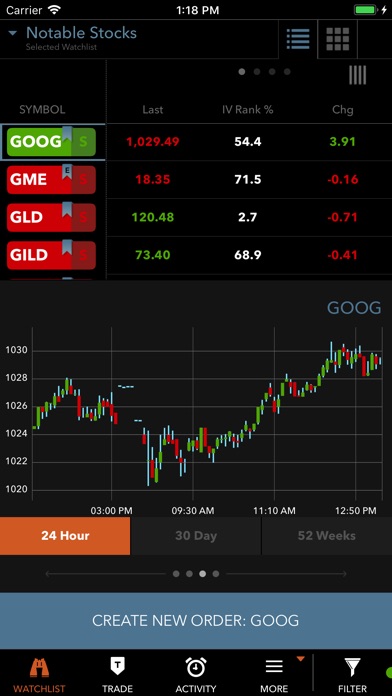The height and width of the screenshot is (696, 392).
Task: Open the Watchlist tab
Action: coord(39,674)
